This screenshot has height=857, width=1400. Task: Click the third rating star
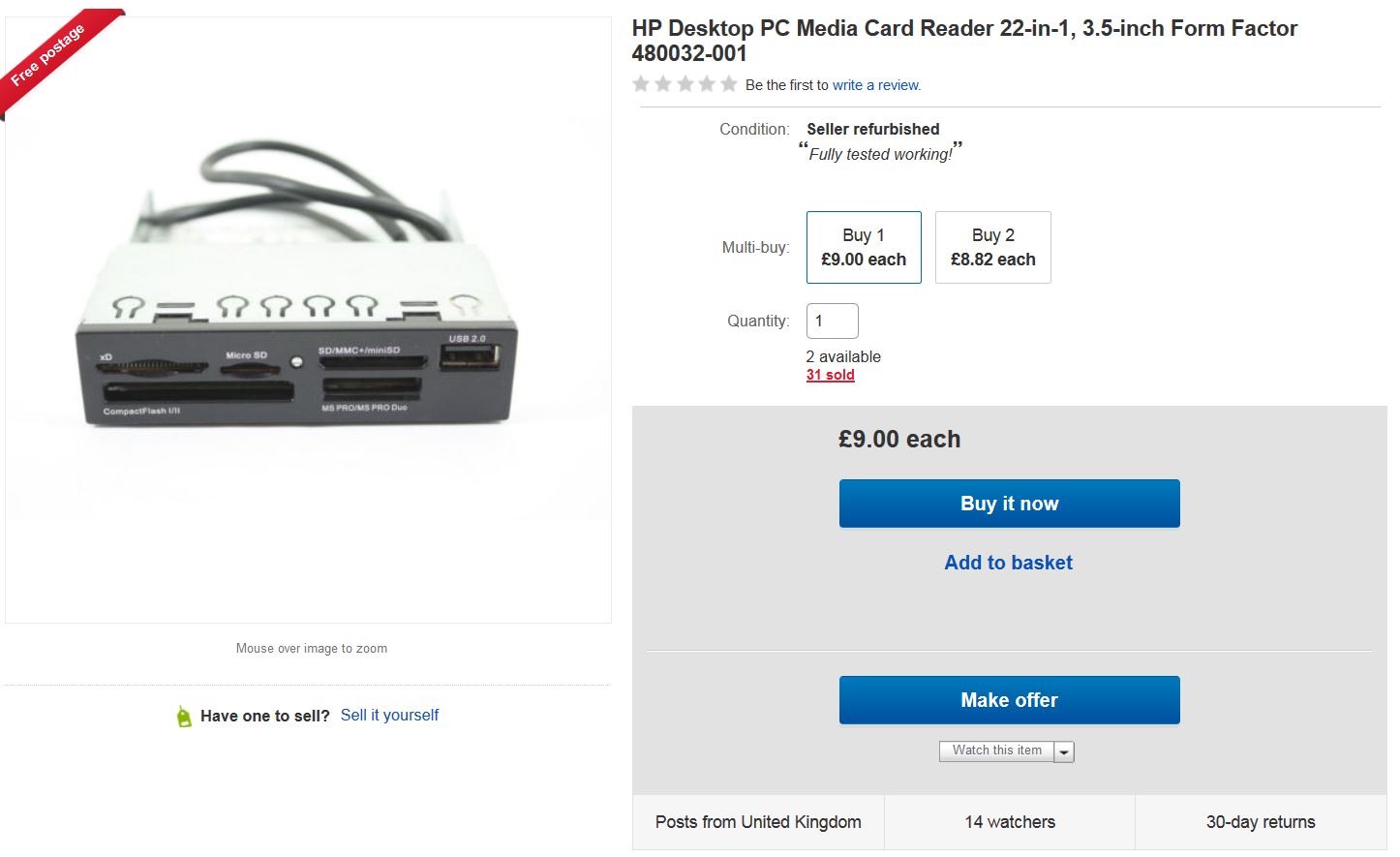pos(685,84)
